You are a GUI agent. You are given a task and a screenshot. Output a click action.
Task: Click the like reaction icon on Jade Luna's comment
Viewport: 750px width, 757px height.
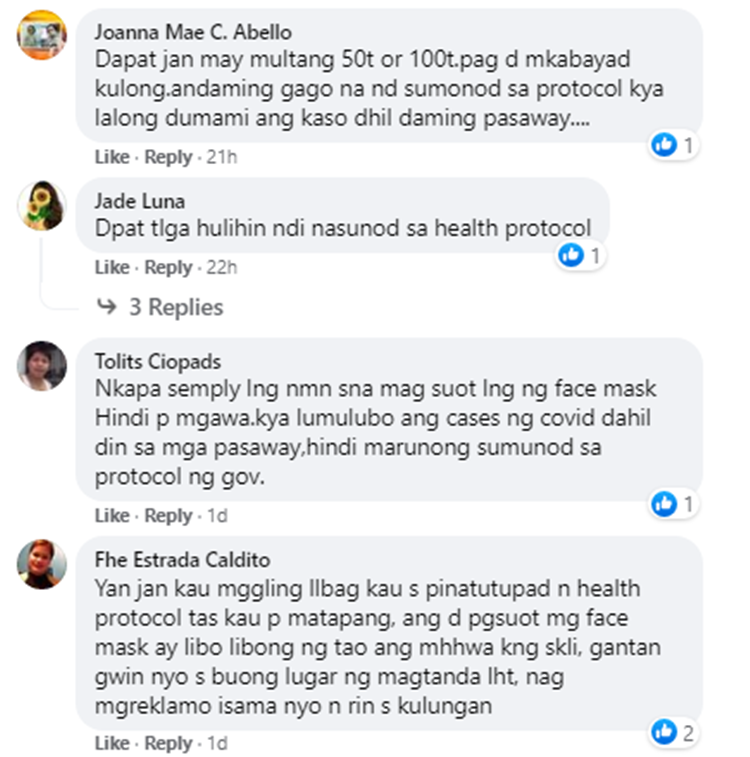tap(571, 254)
